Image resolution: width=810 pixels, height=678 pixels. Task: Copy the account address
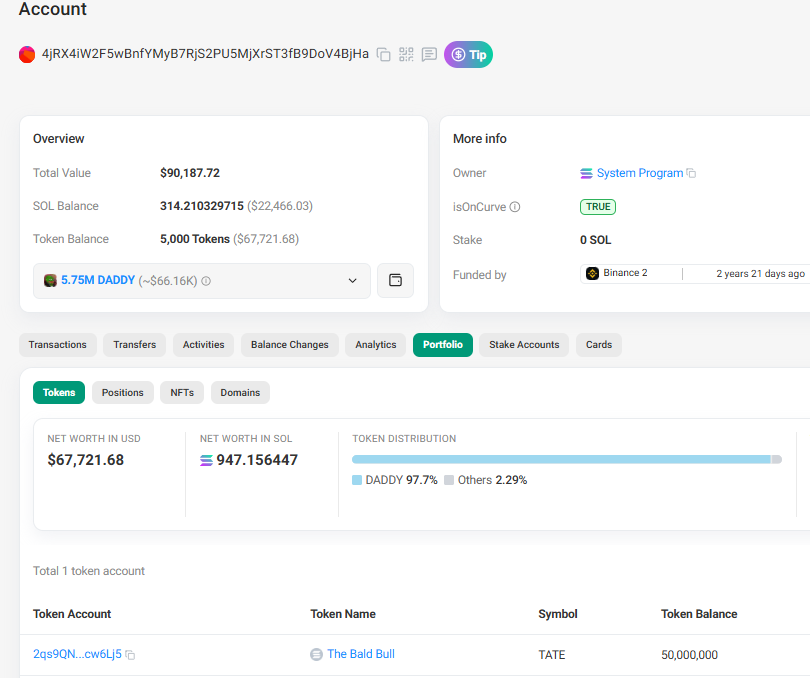point(383,54)
